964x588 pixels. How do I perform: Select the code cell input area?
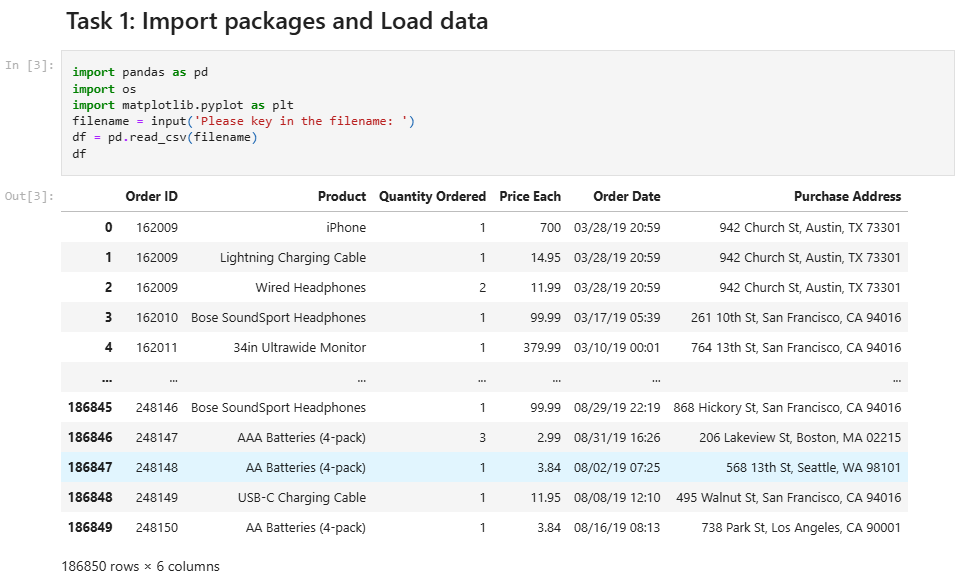click(508, 113)
